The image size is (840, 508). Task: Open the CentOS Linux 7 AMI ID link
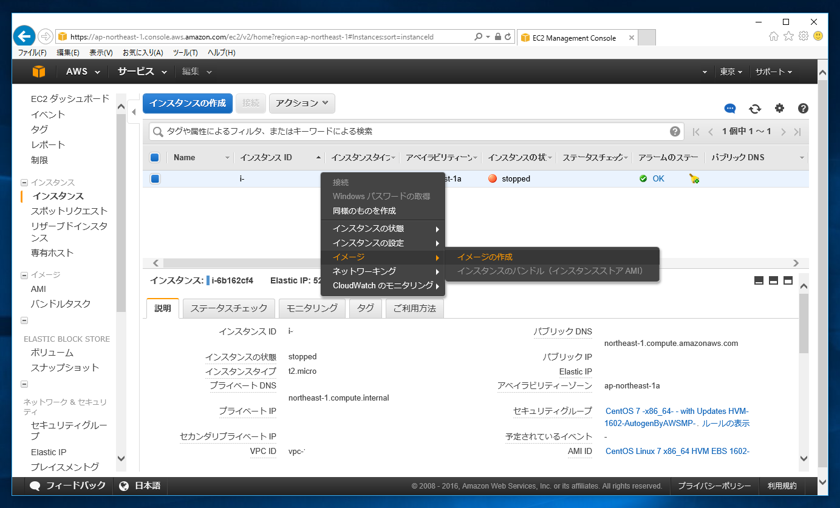click(677, 451)
